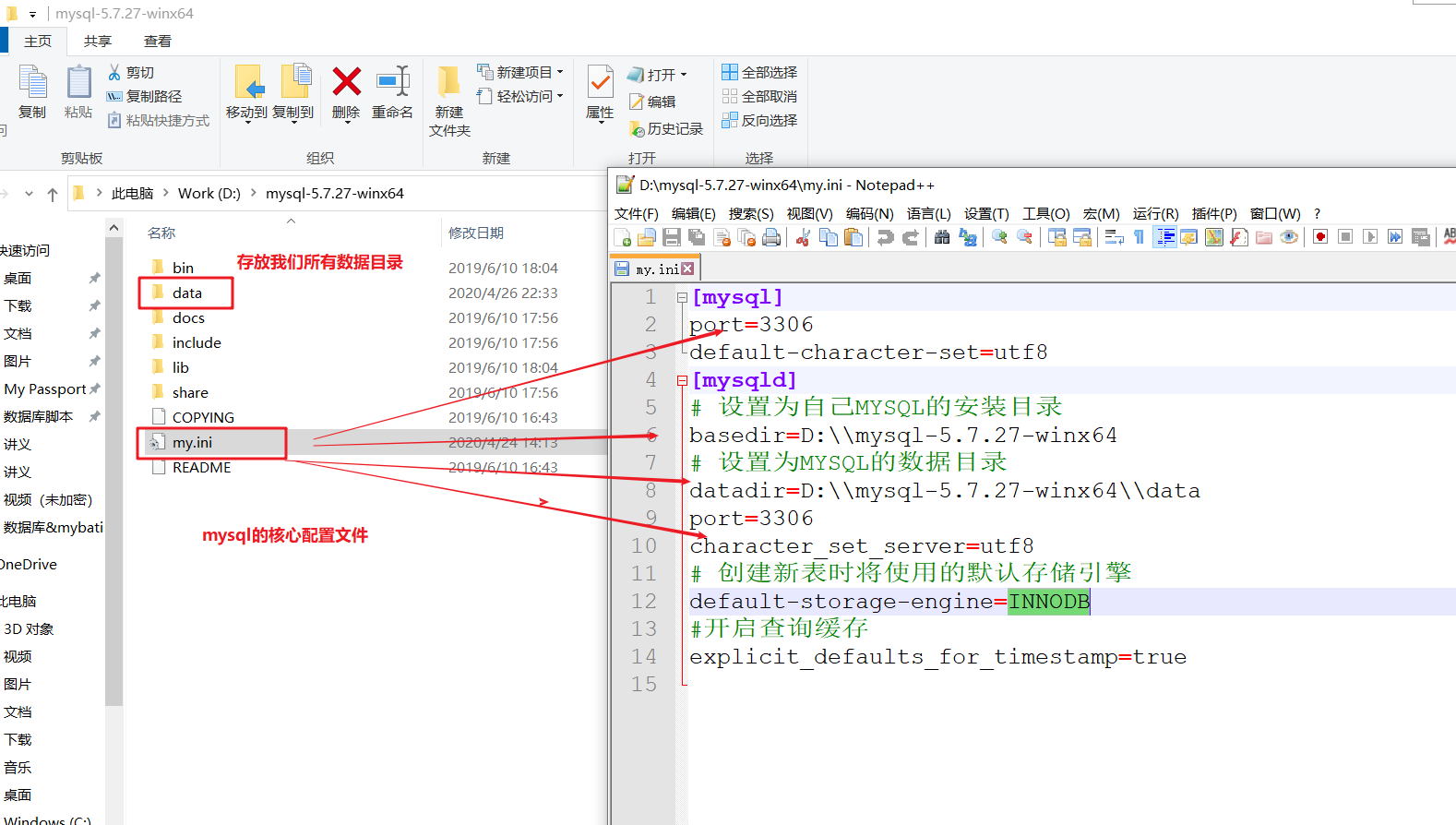This screenshot has height=825, width=1456.
Task: Select the data folder in the file list
Action: pyautogui.click(x=186, y=293)
